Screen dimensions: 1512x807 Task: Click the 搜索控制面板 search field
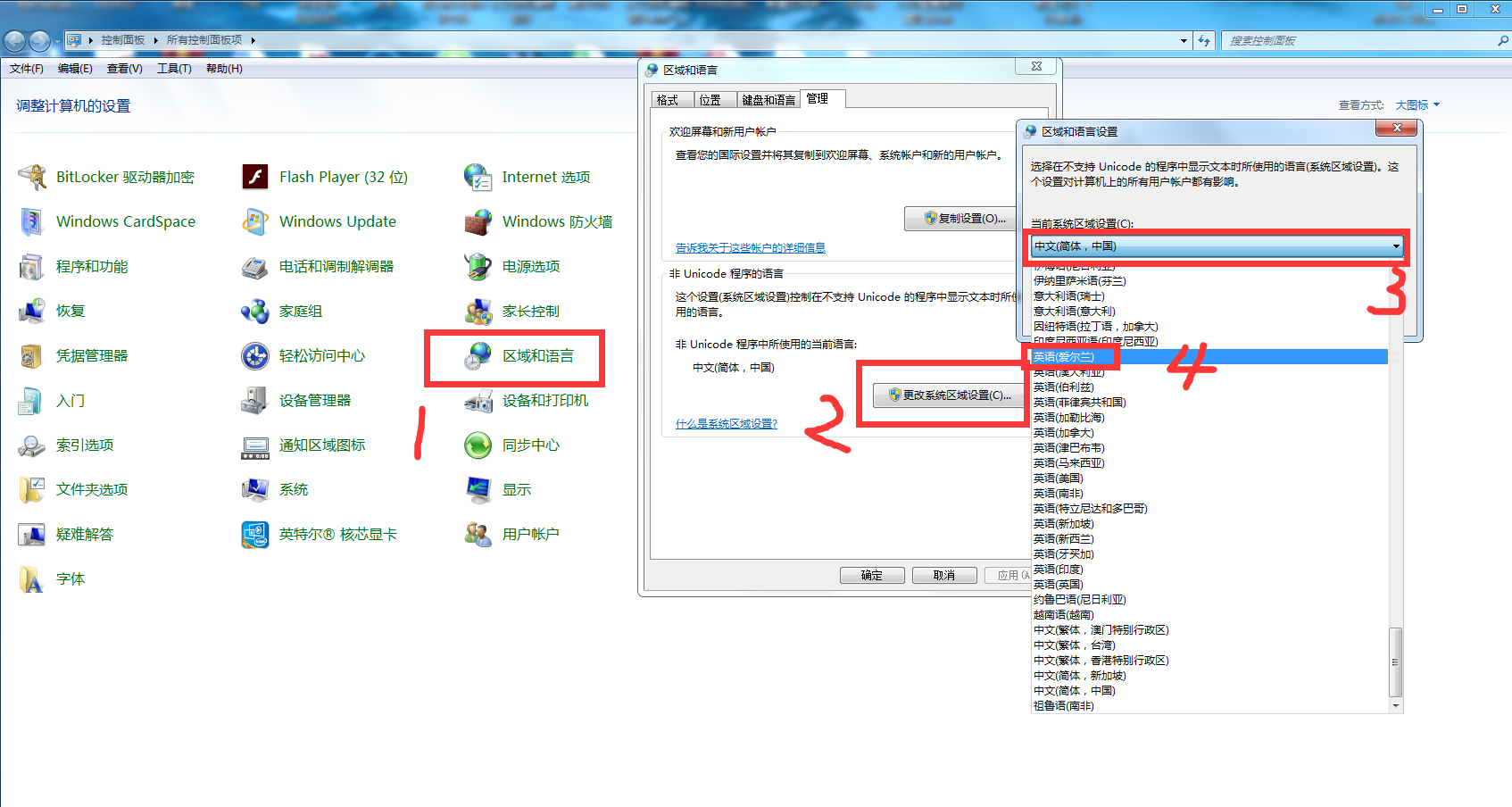tap(1357, 40)
